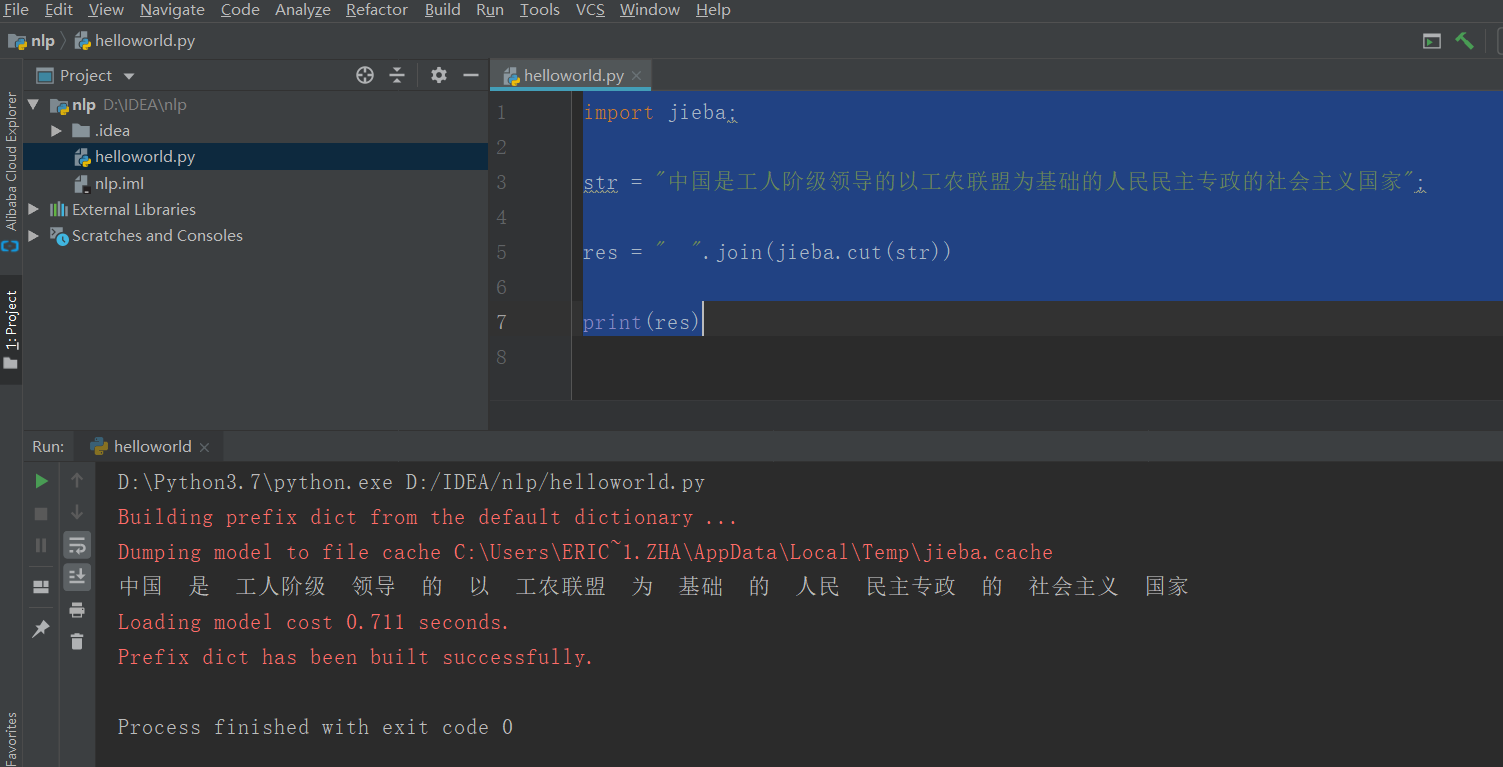Viewport: 1503px width, 767px height.
Task: Click the Stop process square icon
Action: [x=41, y=513]
